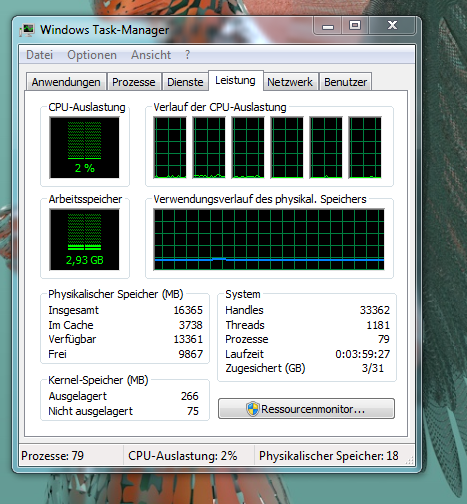Switch to the Netzwerk tab
The image size is (467, 504).
[x=290, y=82]
